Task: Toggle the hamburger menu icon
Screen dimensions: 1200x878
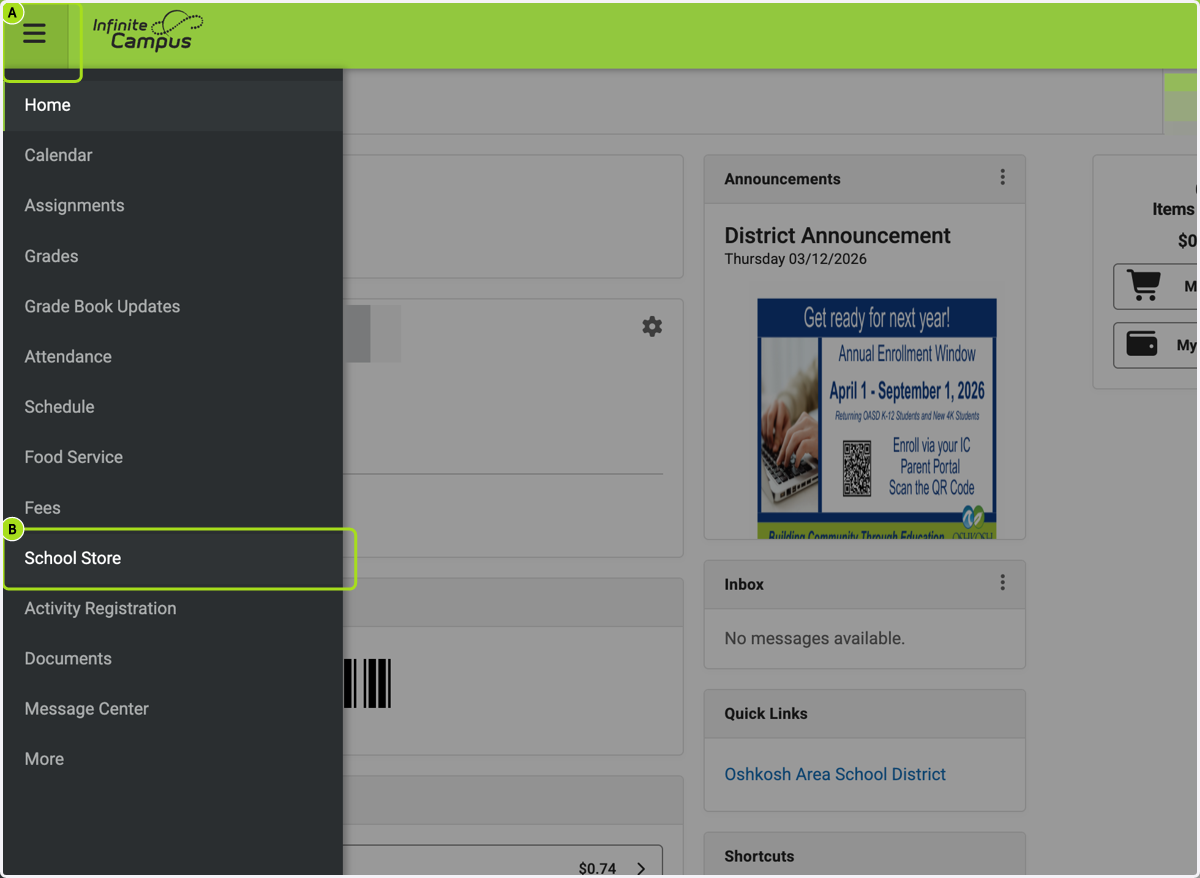Action: point(35,35)
